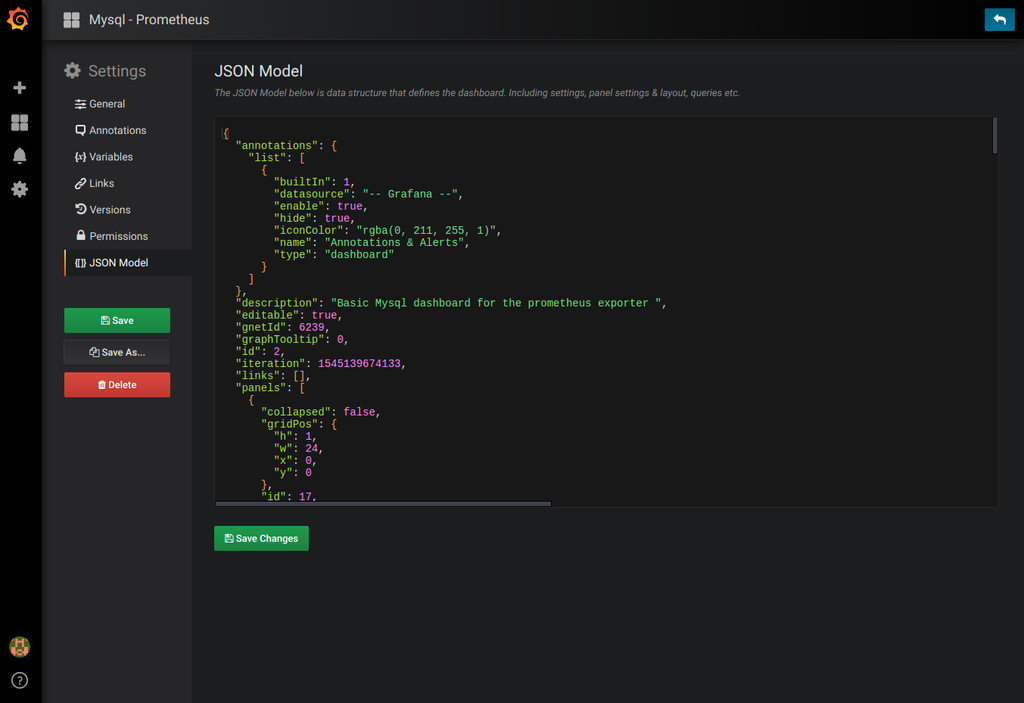Click the "annotations": { line
Screen dimensions: 1024x703
[286, 146]
